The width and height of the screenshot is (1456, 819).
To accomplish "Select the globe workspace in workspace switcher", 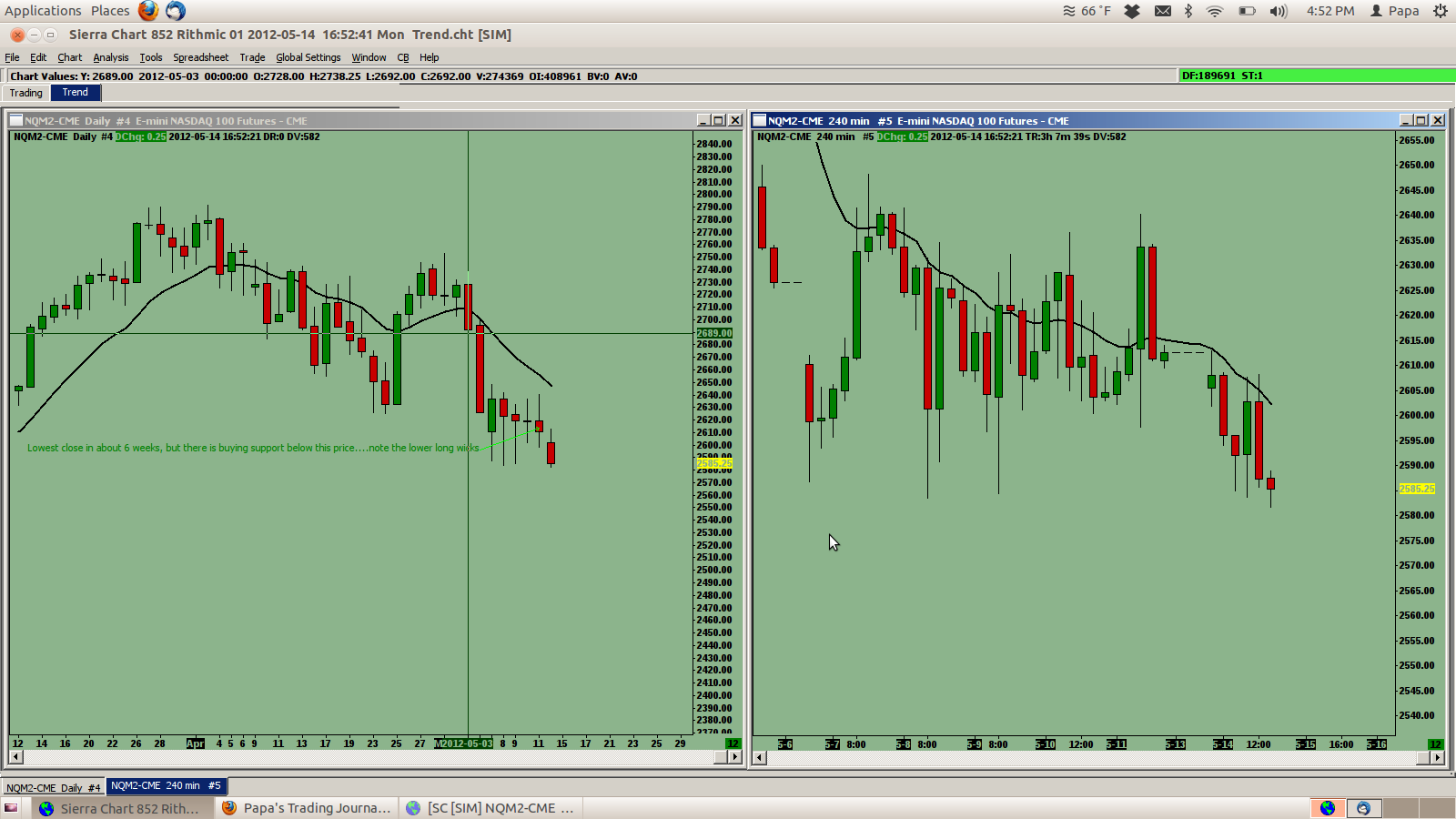I will (x=1328, y=808).
